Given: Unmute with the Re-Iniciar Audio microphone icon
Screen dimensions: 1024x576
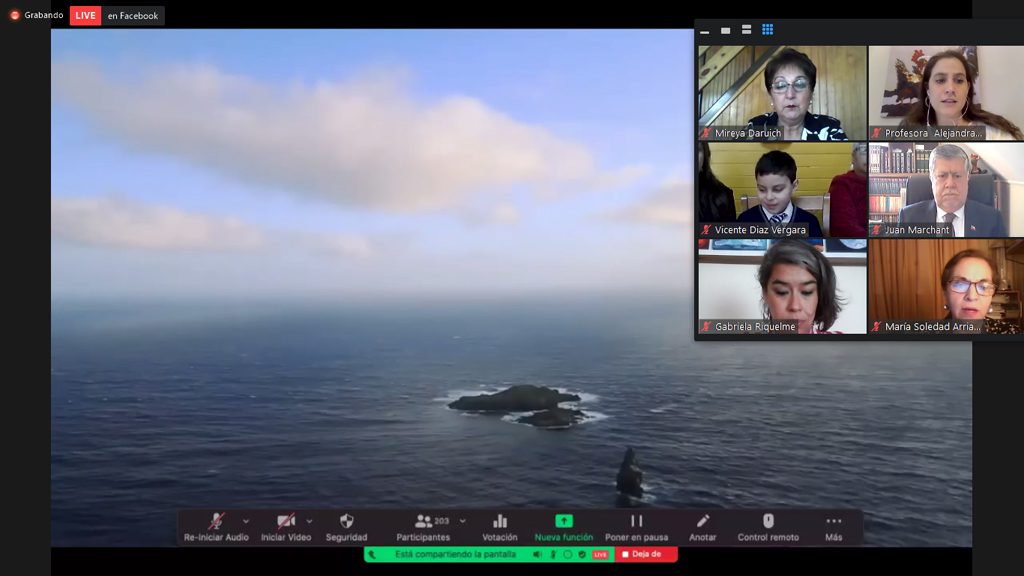Looking at the screenshot, I should (x=216, y=522).
